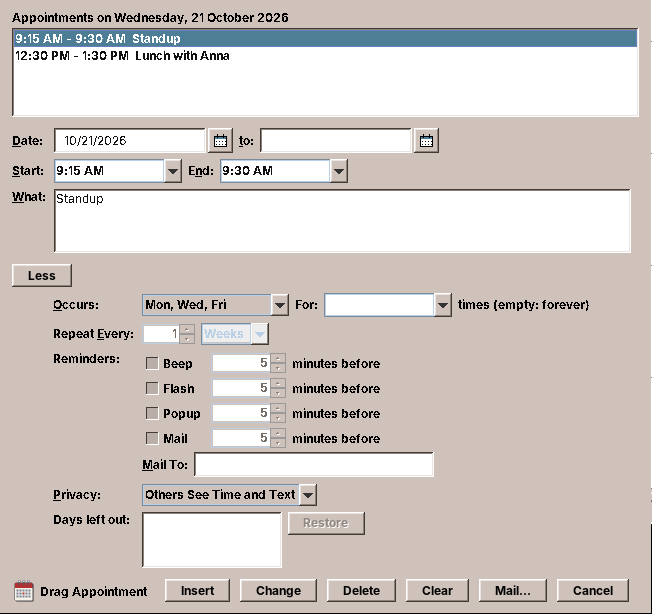Click the What text area containing Standup

pos(342,221)
